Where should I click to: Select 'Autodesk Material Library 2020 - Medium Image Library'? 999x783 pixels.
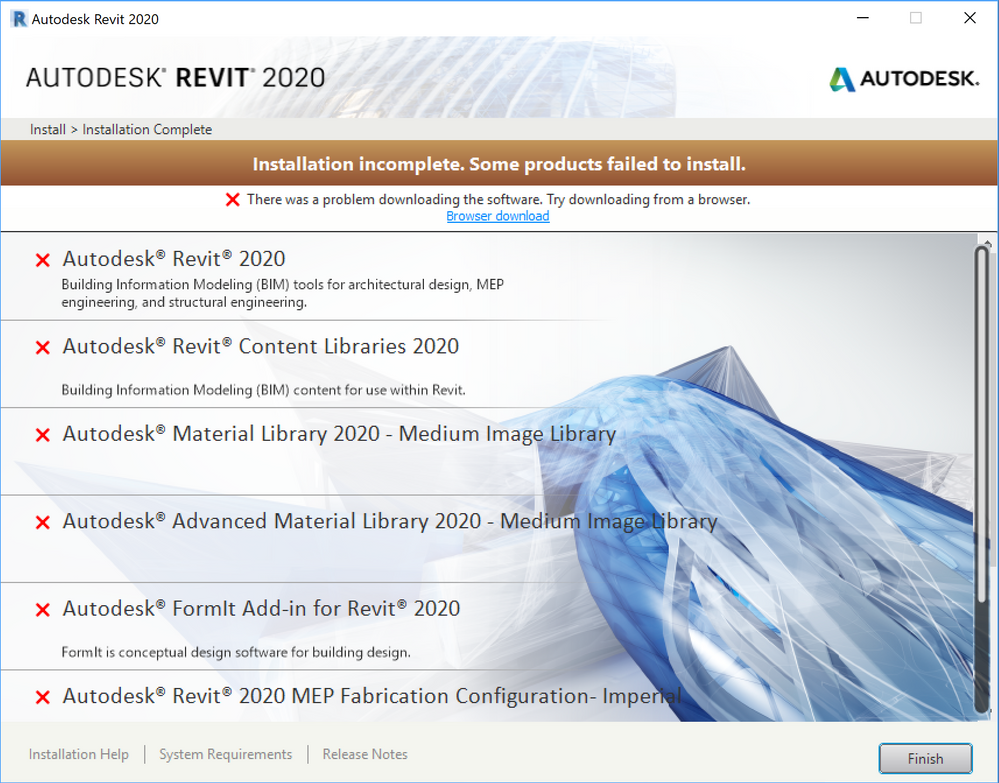pos(339,434)
